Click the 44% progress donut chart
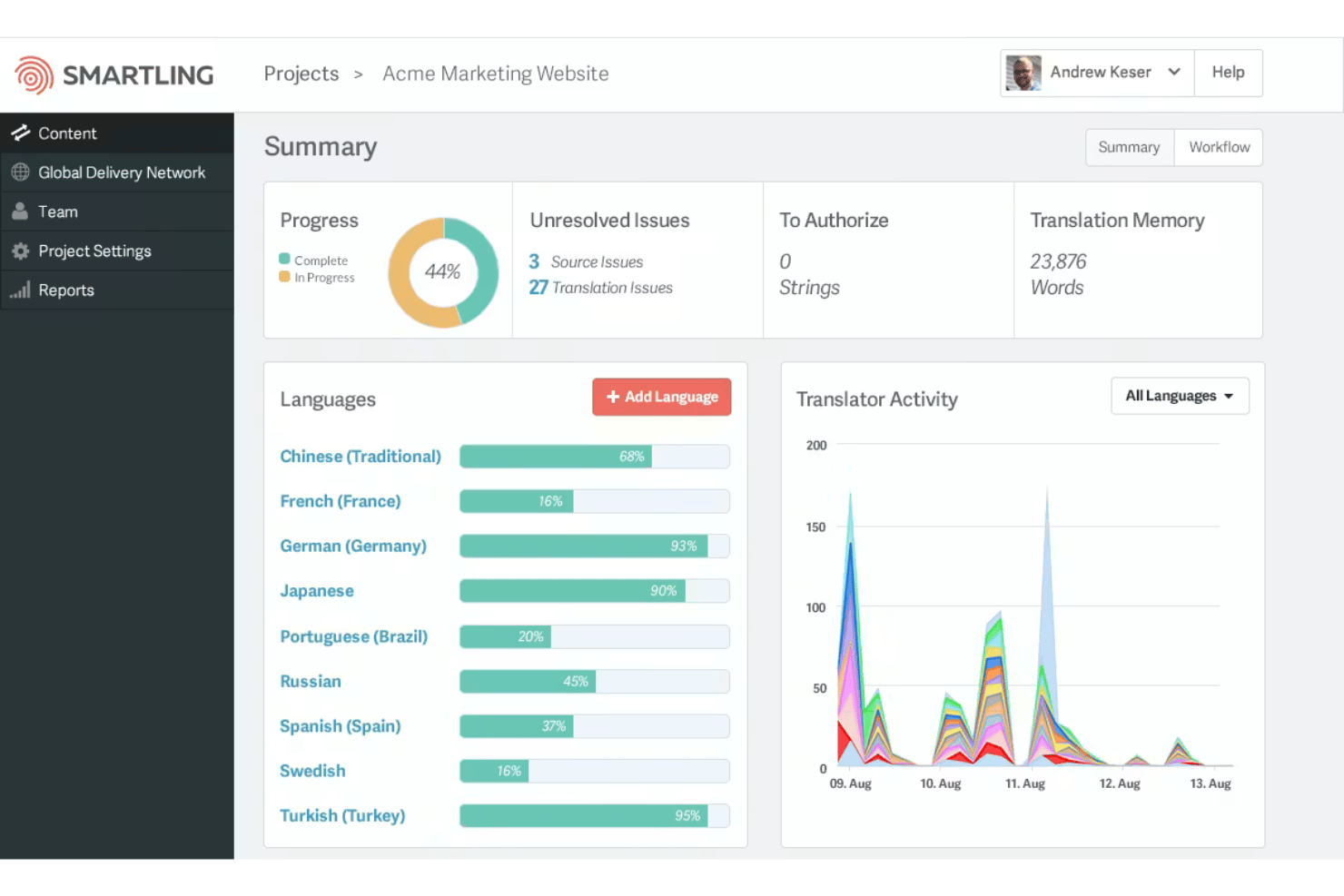 [x=443, y=272]
